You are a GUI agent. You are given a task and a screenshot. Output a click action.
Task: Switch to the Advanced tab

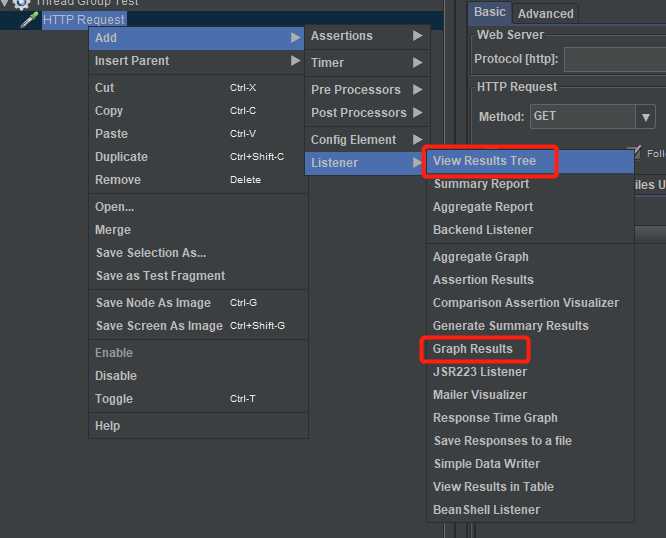tap(545, 13)
